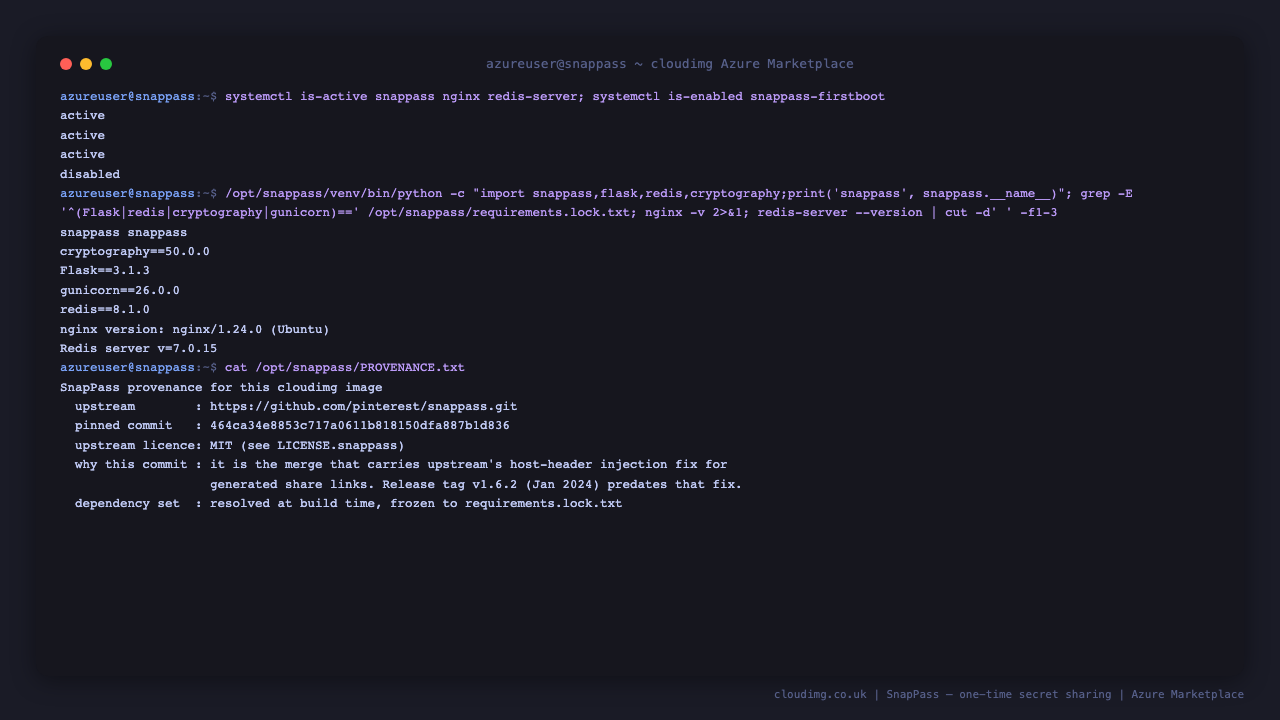Click the 'snappass snappass' output line
This screenshot has width=1280, height=720.
coord(124,232)
